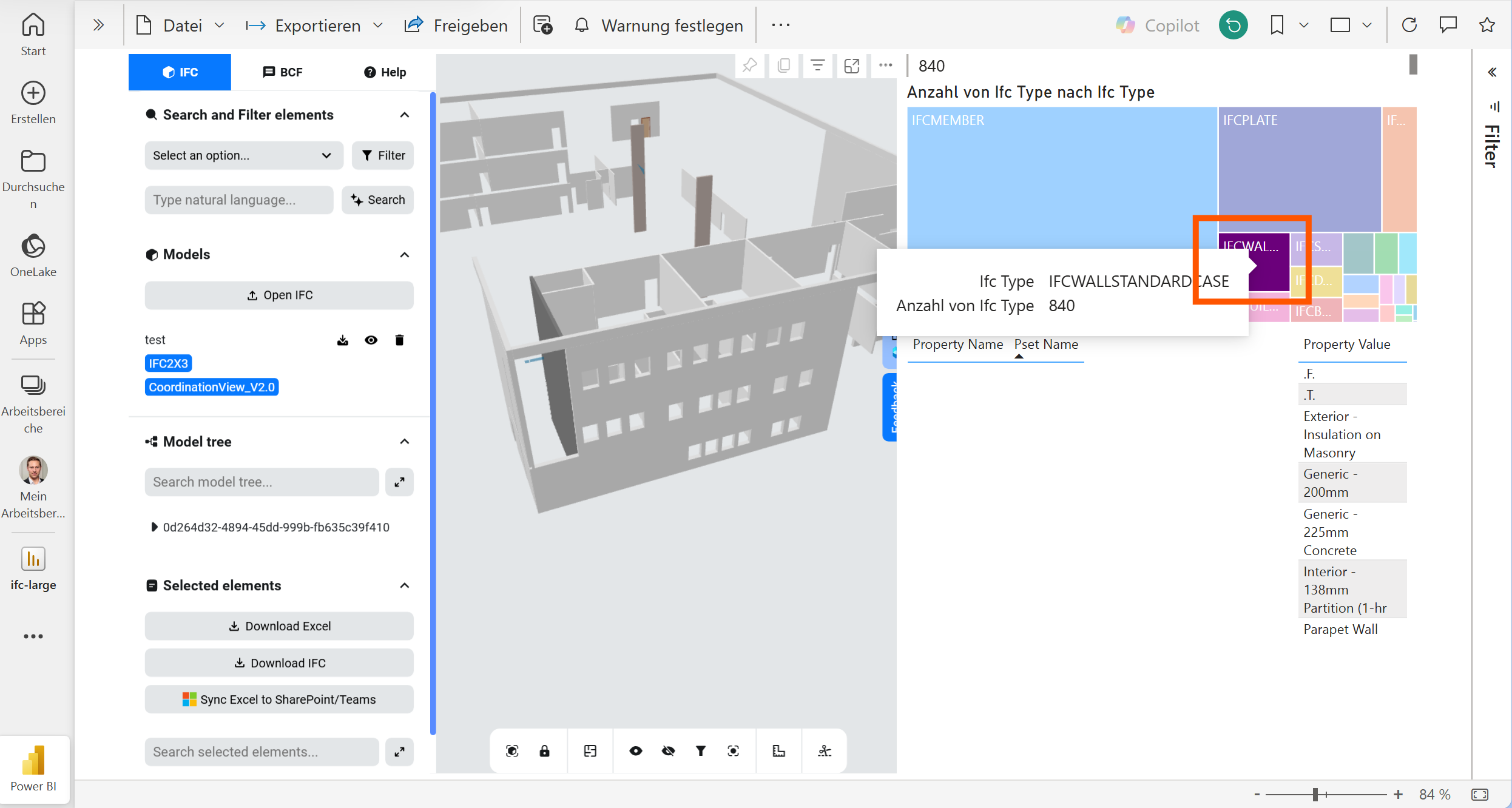Image resolution: width=1512 pixels, height=808 pixels.
Task: Click the bookmark icon in top bar
Action: [1277, 25]
